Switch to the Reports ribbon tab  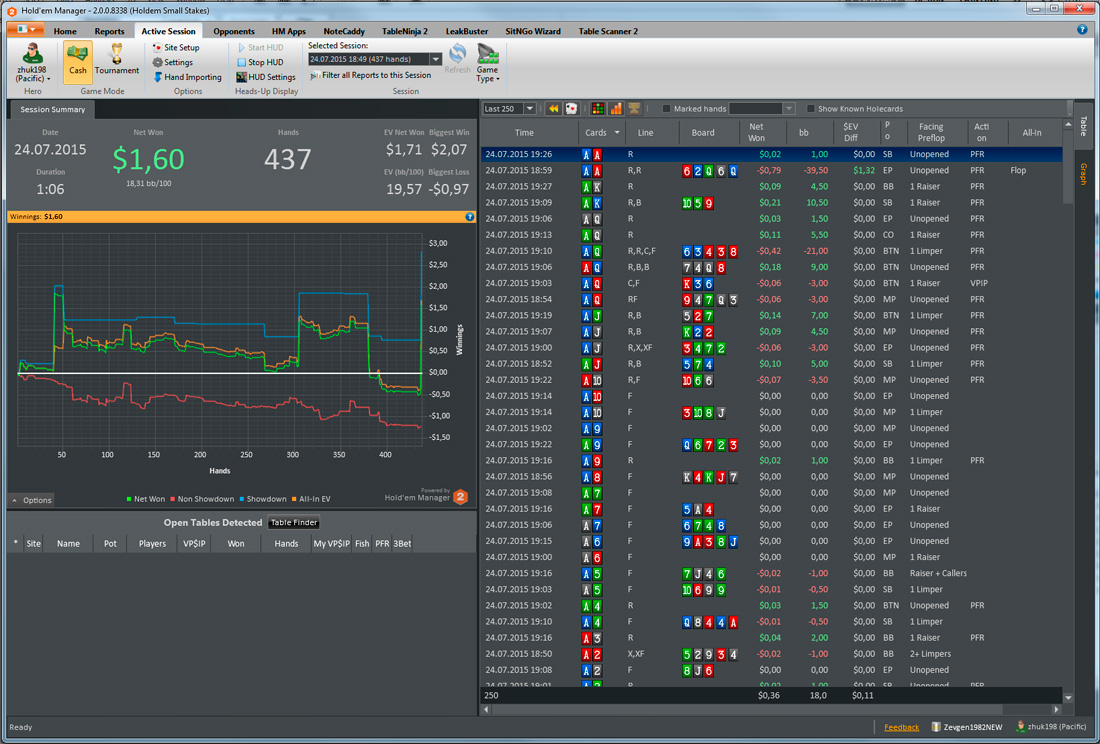pyautogui.click(x=109, y=31)
